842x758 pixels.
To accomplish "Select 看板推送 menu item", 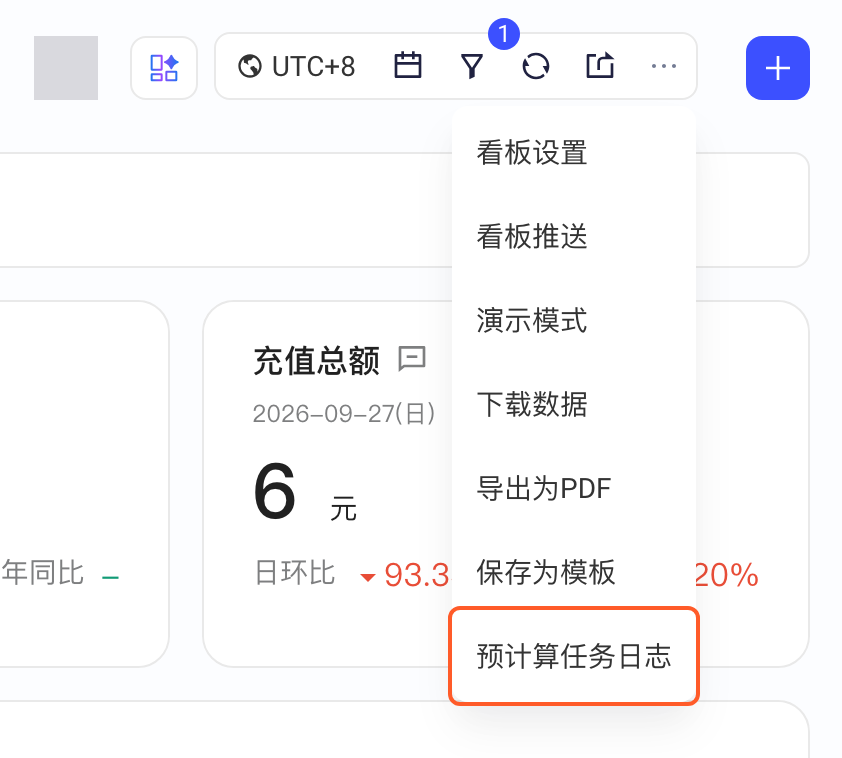I will (x=574, y=236).
